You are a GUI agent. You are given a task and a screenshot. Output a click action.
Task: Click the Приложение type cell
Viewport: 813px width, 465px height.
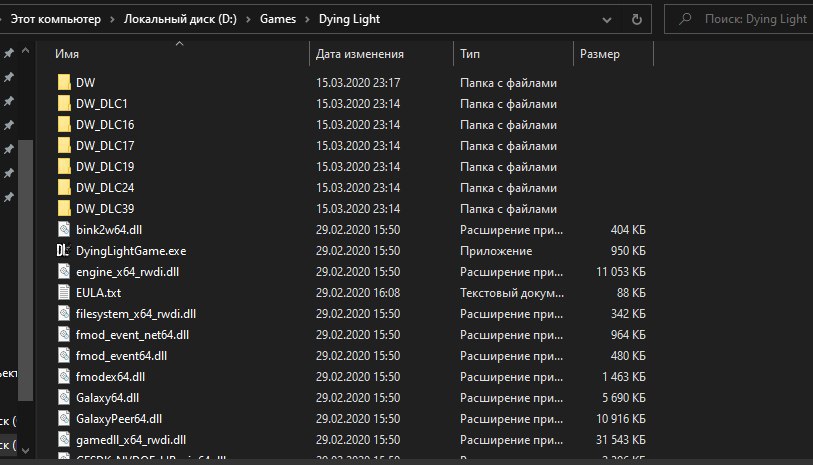pos(496,251)
